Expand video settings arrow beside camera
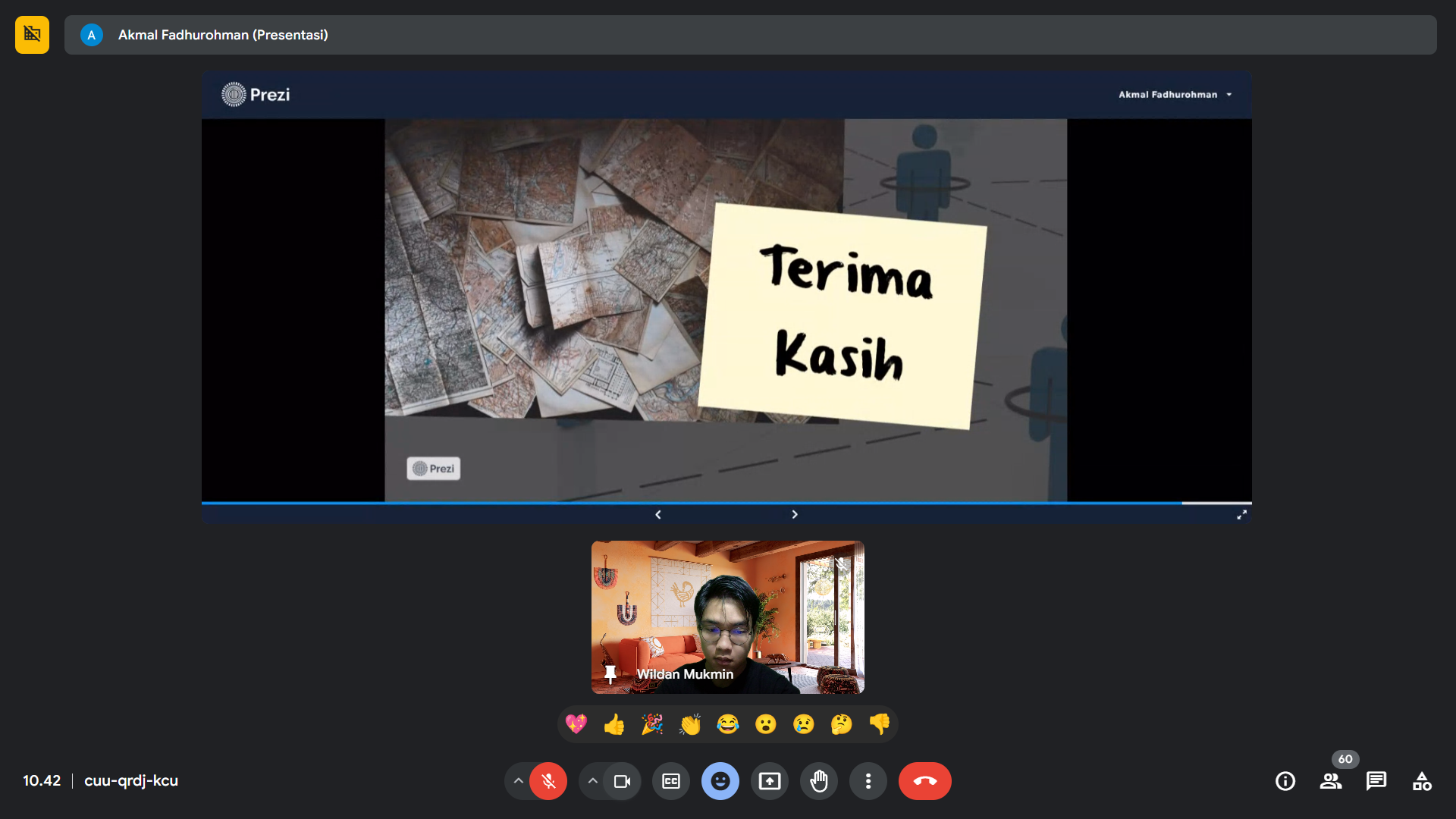 point(593,781)
